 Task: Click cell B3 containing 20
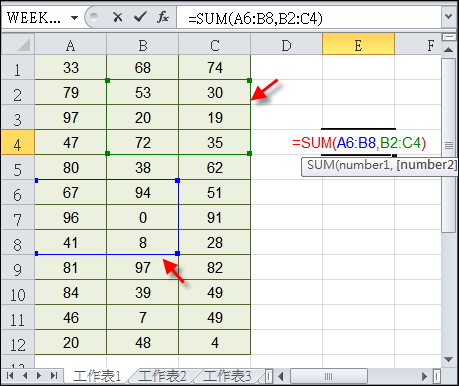[143, 118]
